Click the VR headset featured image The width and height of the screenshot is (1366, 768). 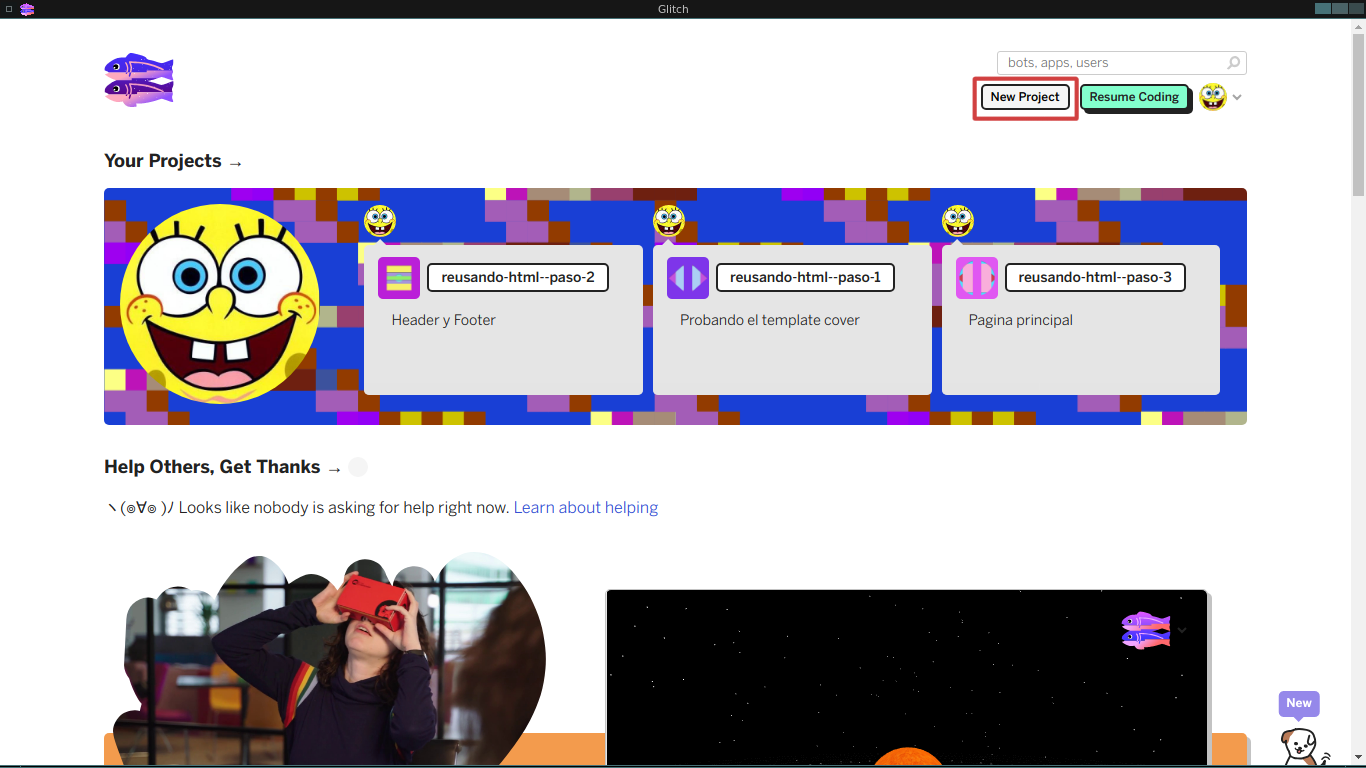click(330, 660)
